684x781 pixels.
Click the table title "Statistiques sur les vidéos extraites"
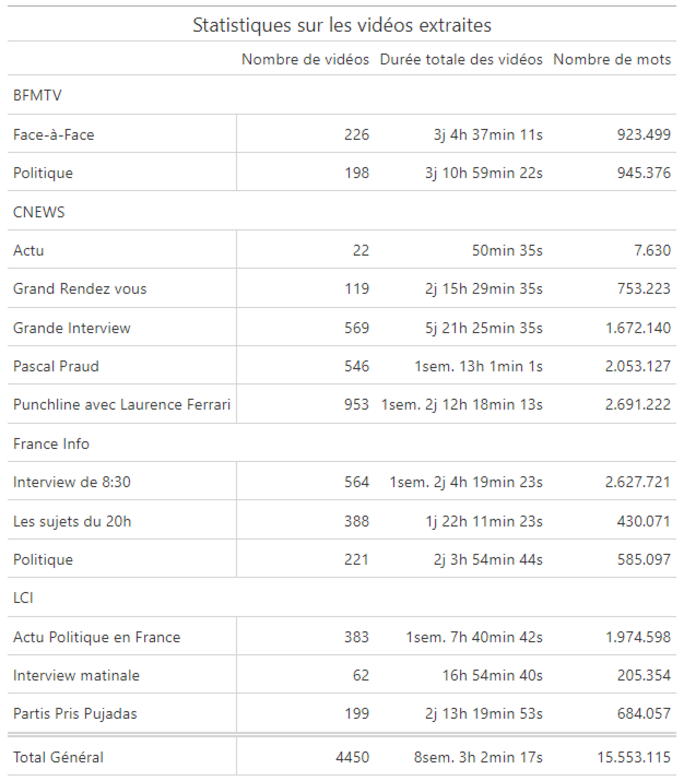tap(342, 25)
